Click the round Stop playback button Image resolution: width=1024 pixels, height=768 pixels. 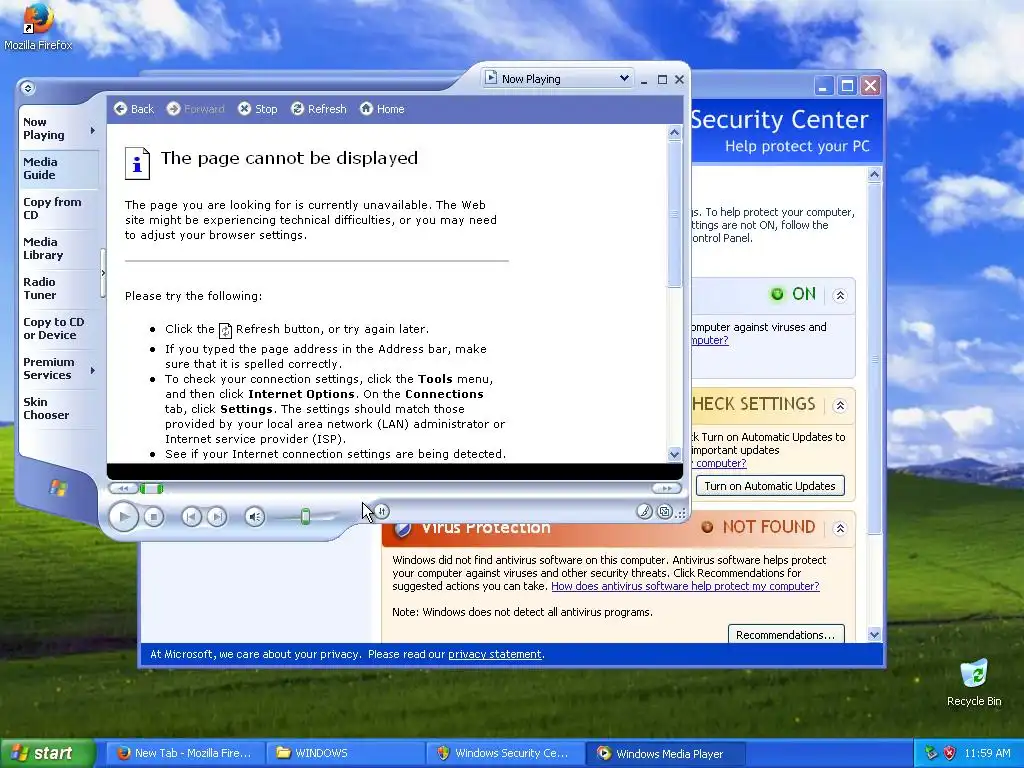coord(153,517)
